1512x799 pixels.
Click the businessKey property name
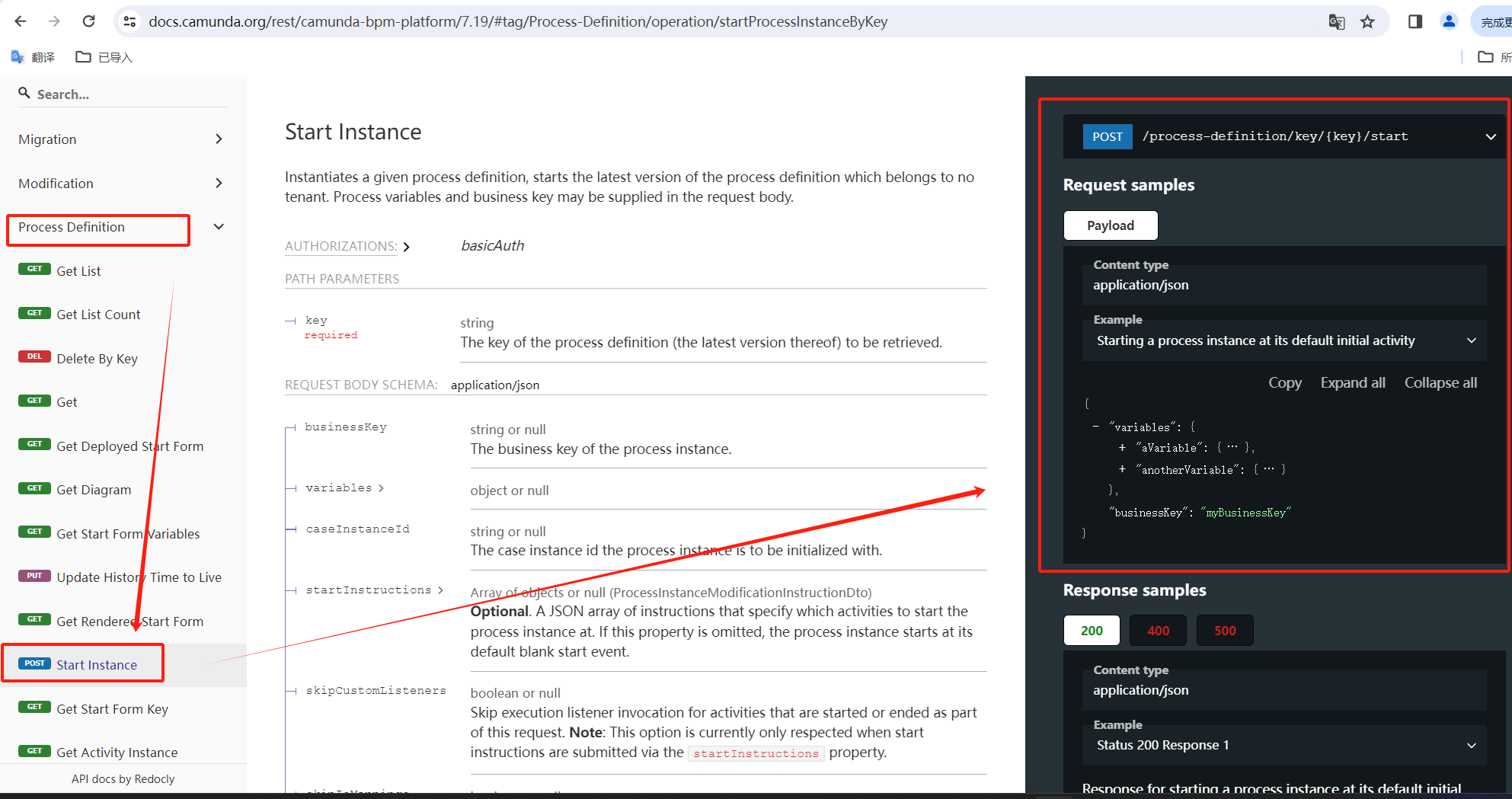[x=345, y=427]
